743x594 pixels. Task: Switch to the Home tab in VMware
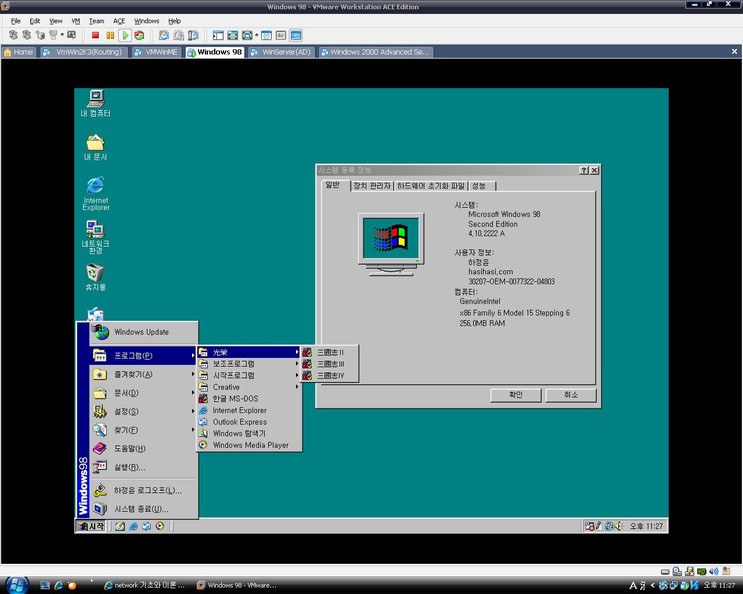(18, 52)
